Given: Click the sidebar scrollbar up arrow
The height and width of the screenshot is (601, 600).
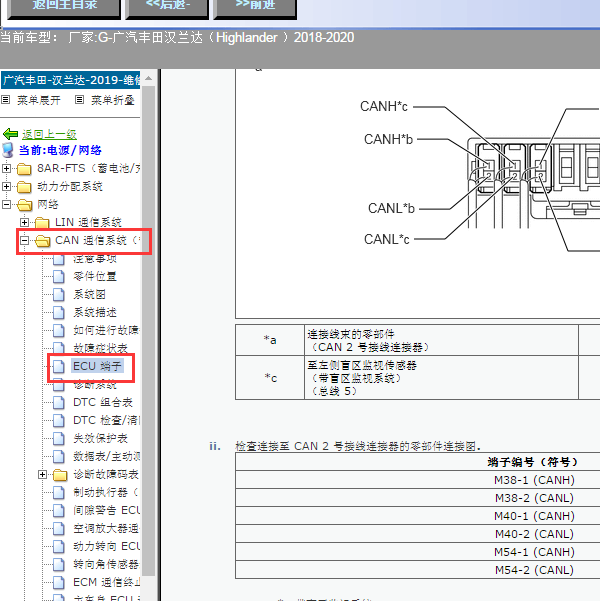Looking at the screenshot, I should [149, 77].
